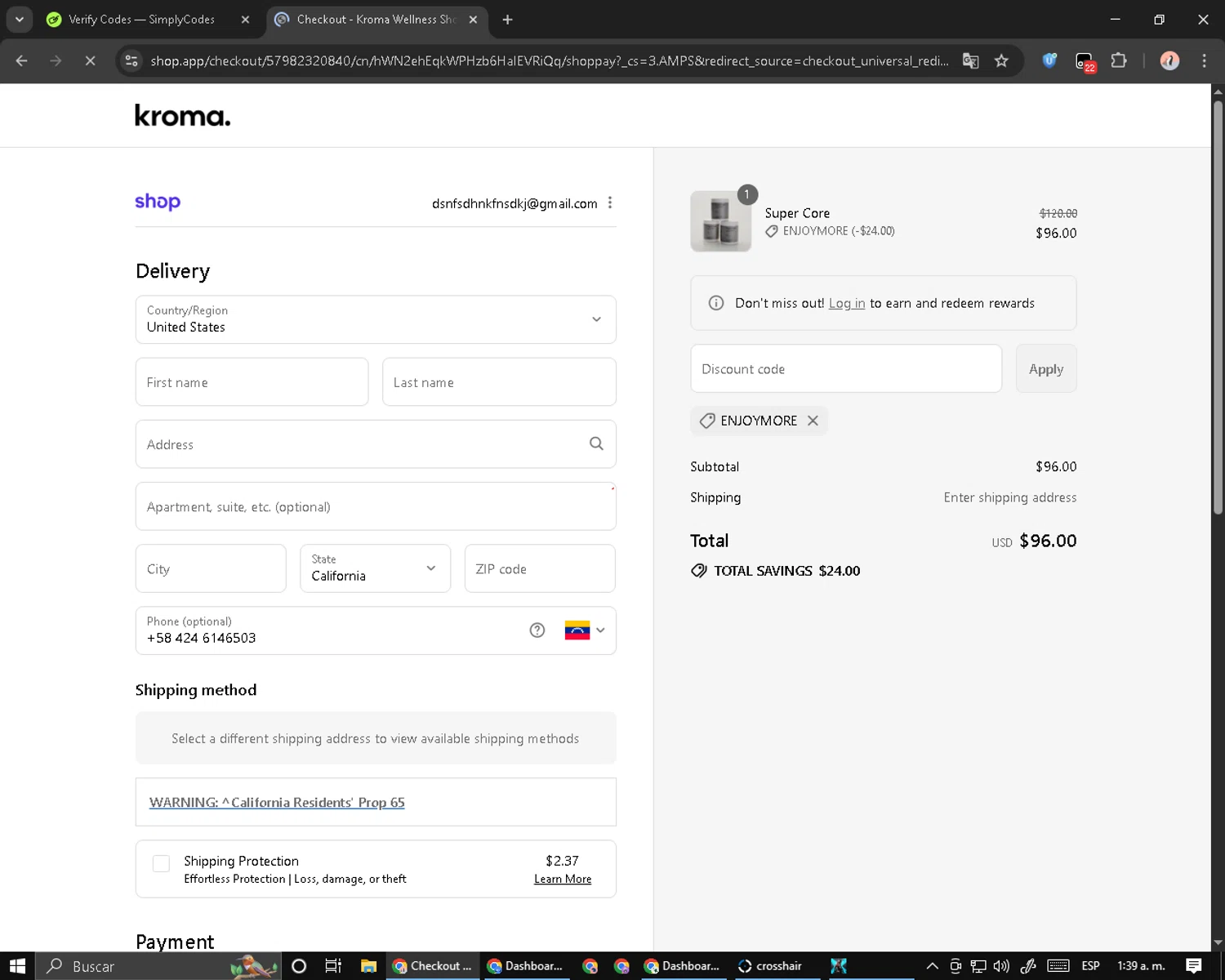Open a new browser tab
This screenshot has height=980, width=1225.
pos(507,20)
